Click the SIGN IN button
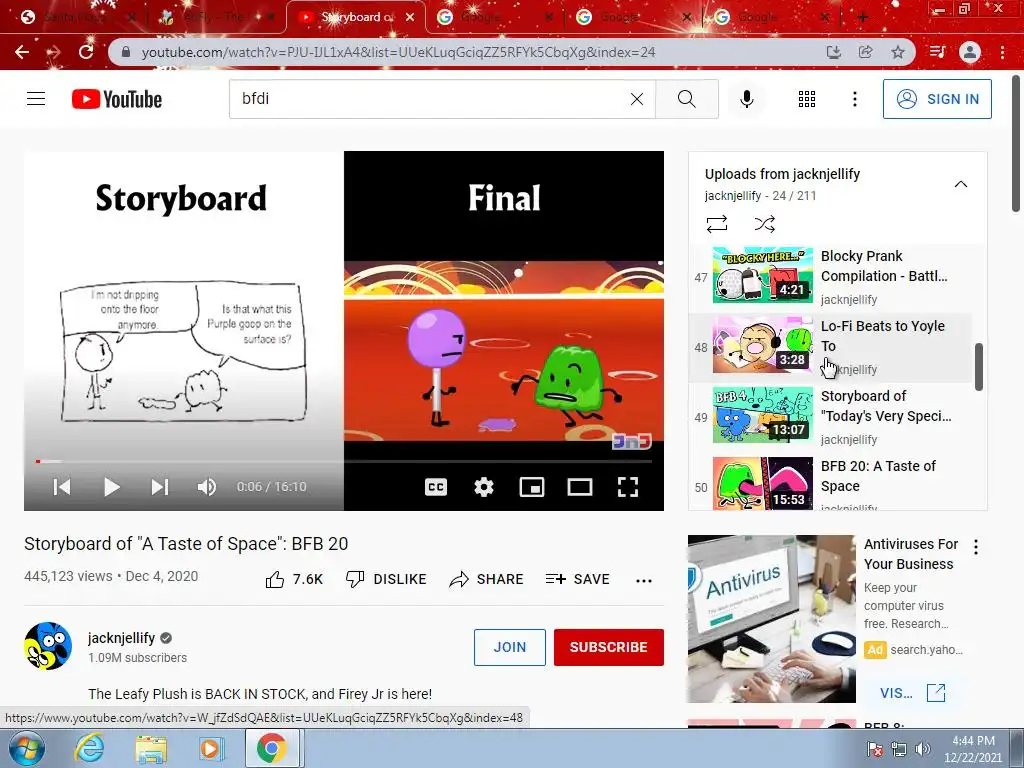 937,99
